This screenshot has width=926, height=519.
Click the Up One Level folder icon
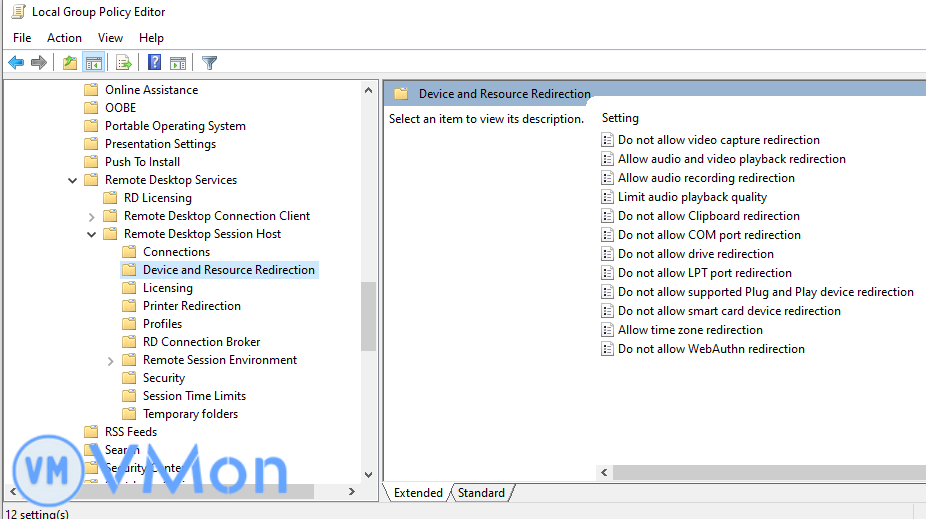point(69,63)
